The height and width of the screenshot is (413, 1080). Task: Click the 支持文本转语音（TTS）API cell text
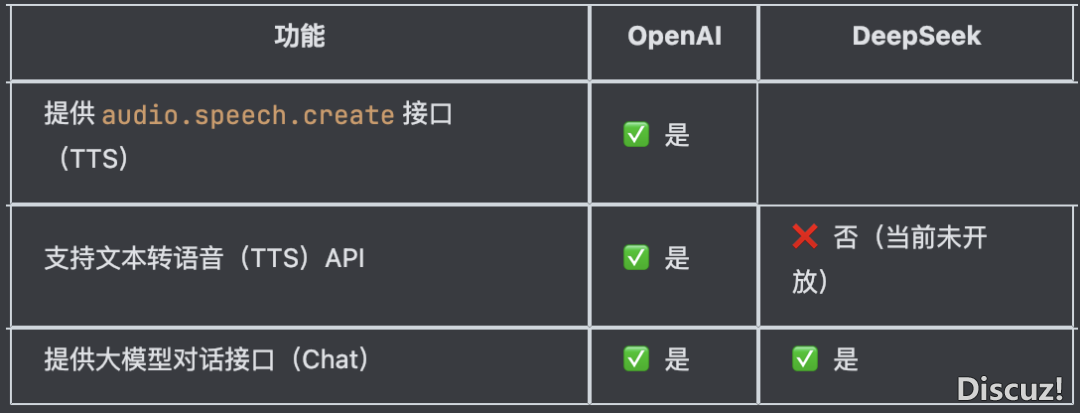[205, 259]
